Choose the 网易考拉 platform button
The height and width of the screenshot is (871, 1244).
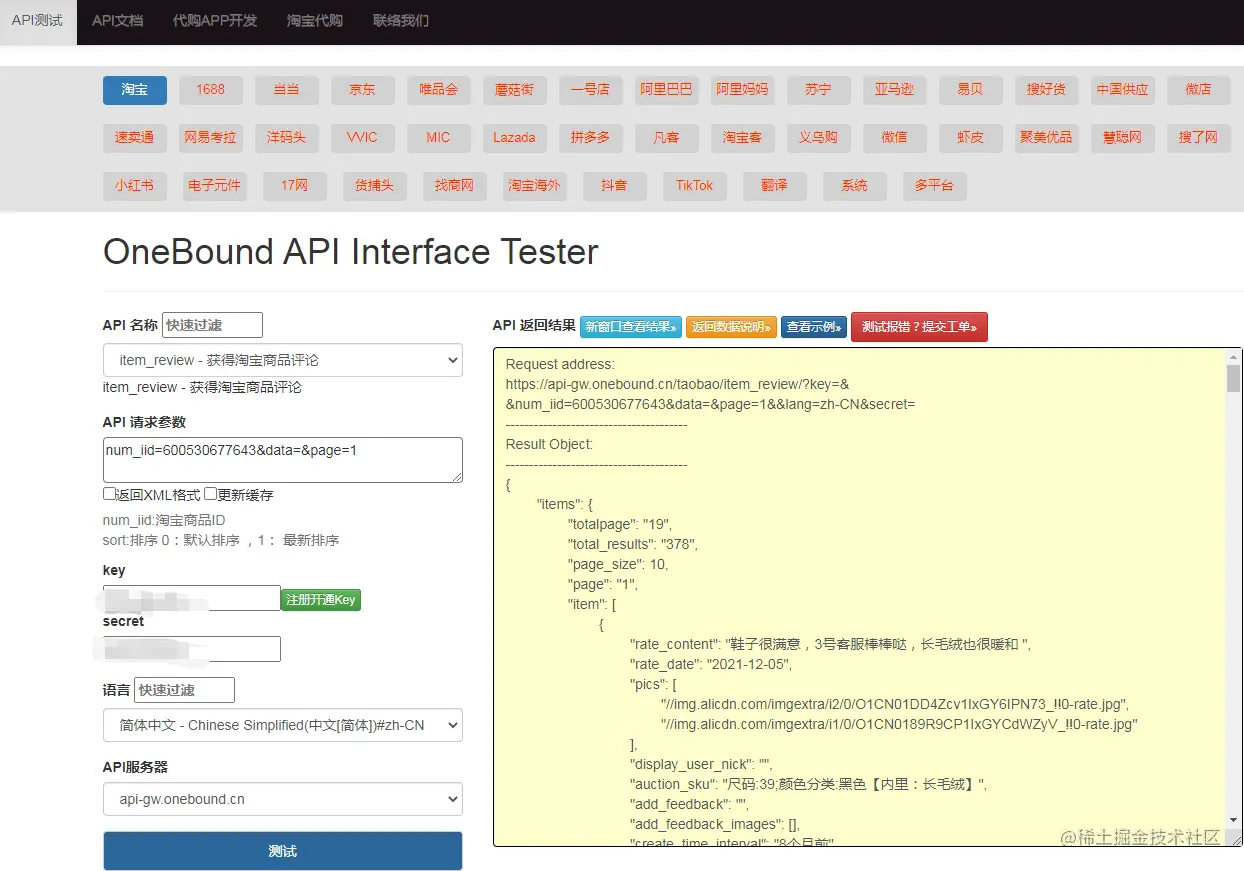[210, 138]
